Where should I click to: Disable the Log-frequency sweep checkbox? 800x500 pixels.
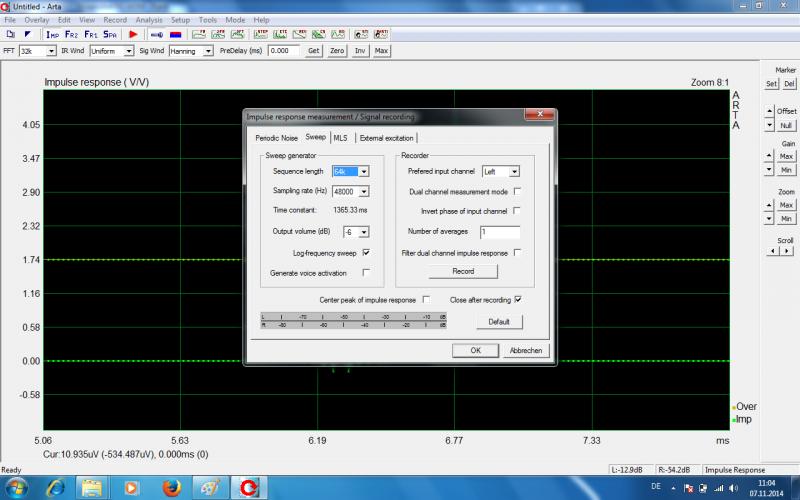366,253
